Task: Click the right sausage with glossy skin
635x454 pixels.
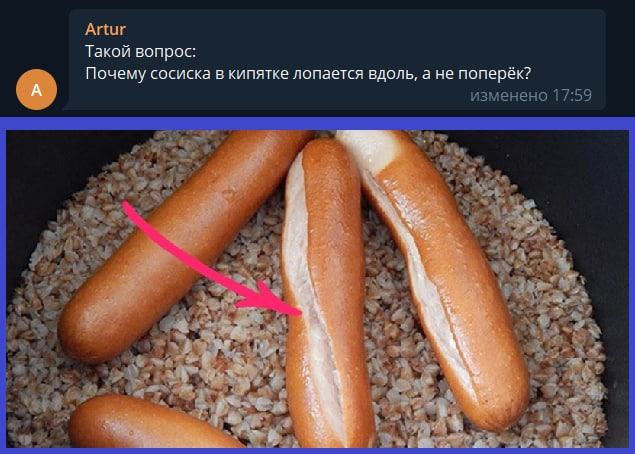Action: (441, 275)
